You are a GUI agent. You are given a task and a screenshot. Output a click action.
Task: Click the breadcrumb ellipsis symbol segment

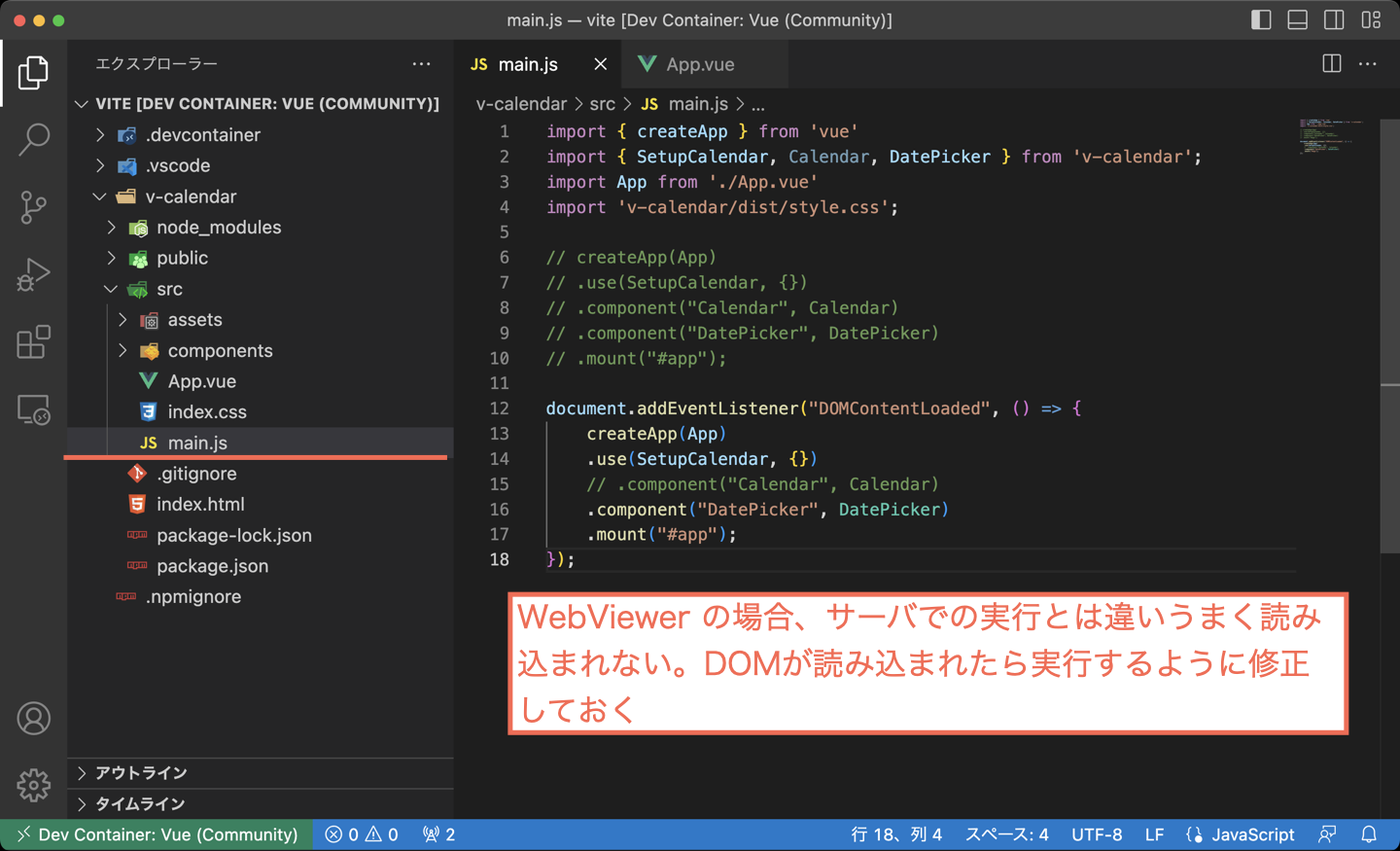click(757, 104)
